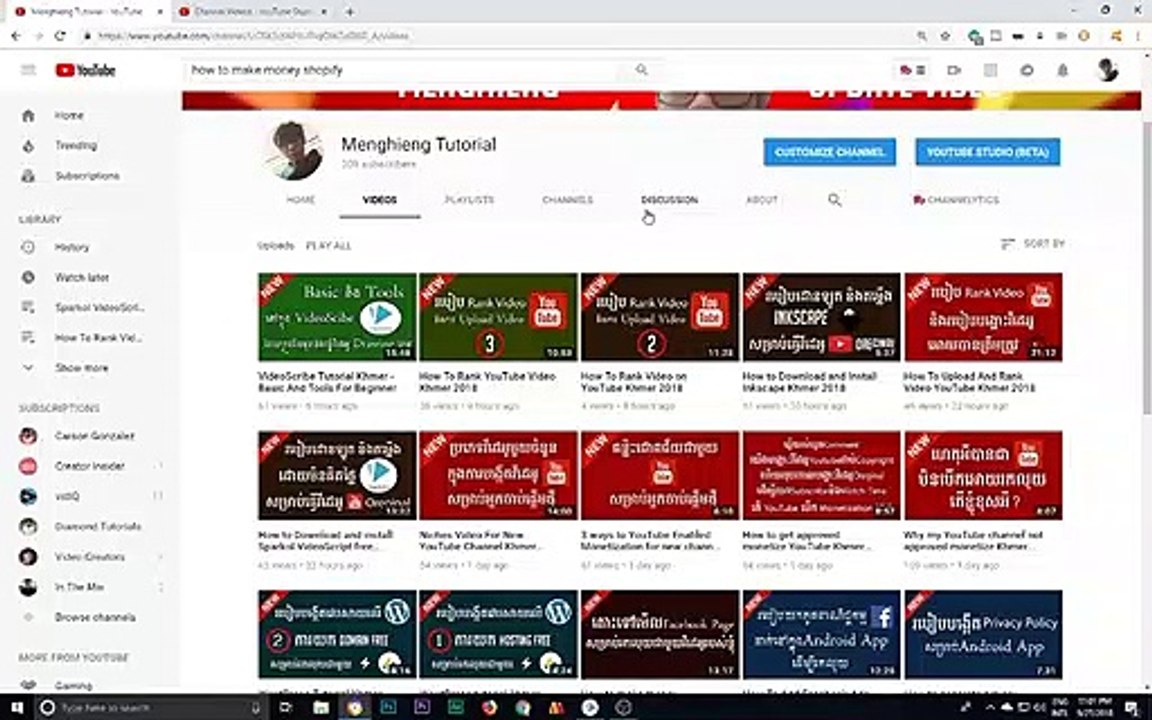1152x720 pixels.
Task: Open the Channels tab
Action: tap(567, 200)
